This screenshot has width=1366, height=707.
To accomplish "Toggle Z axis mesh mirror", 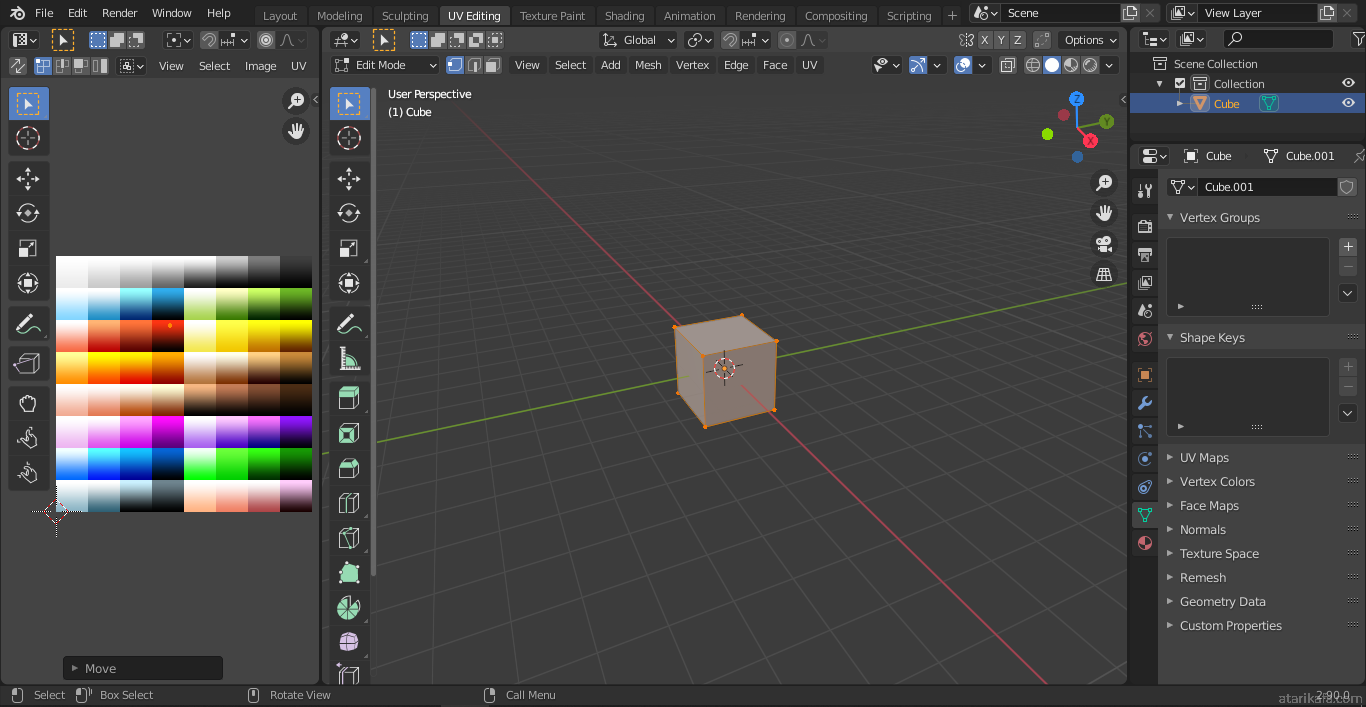I will (x=1018, y=40).
